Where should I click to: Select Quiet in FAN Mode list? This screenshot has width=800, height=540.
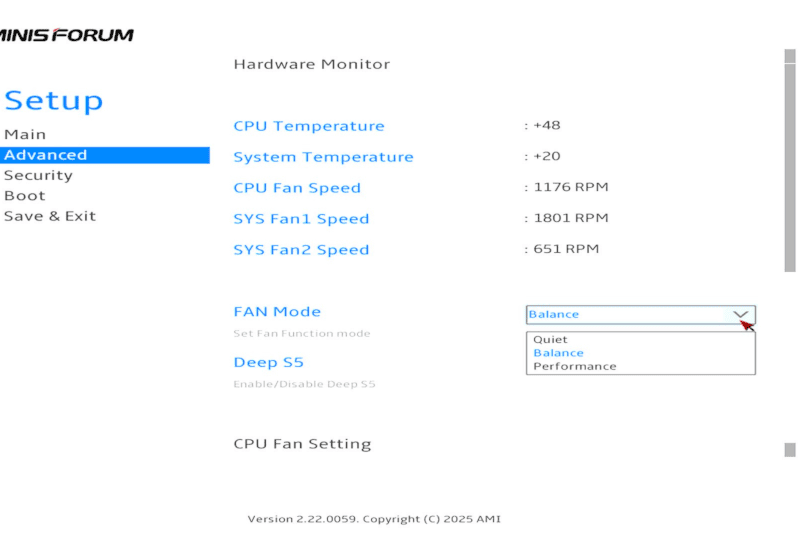550,340
